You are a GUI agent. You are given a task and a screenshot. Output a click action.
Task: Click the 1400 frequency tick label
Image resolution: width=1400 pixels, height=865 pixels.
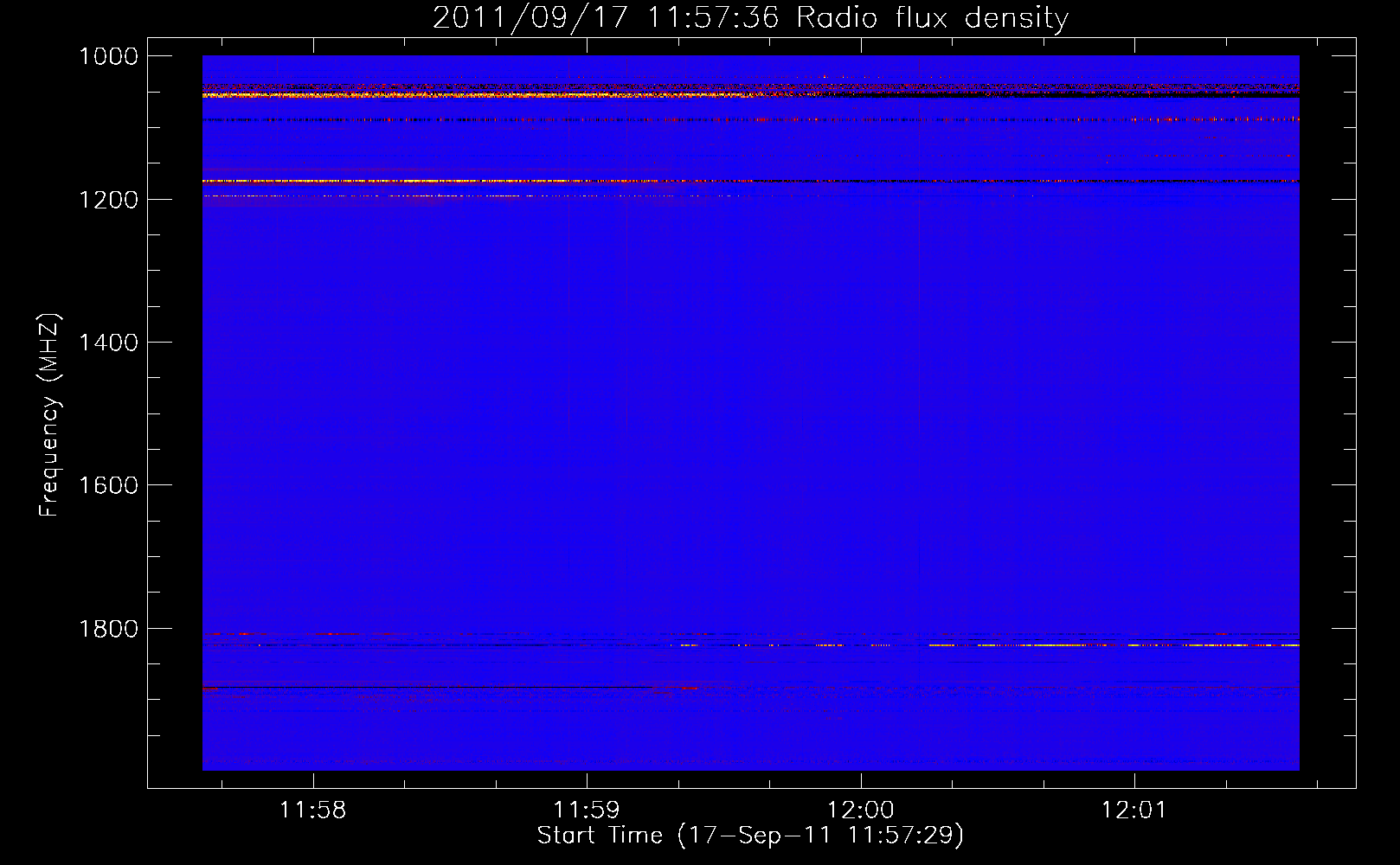click(x=108, y=343)
